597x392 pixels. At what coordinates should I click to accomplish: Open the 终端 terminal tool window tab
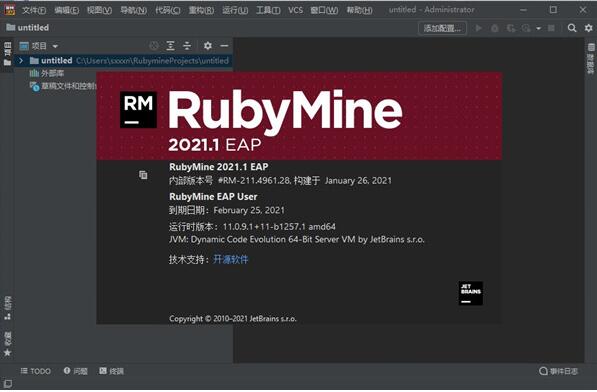pos(111,371)
